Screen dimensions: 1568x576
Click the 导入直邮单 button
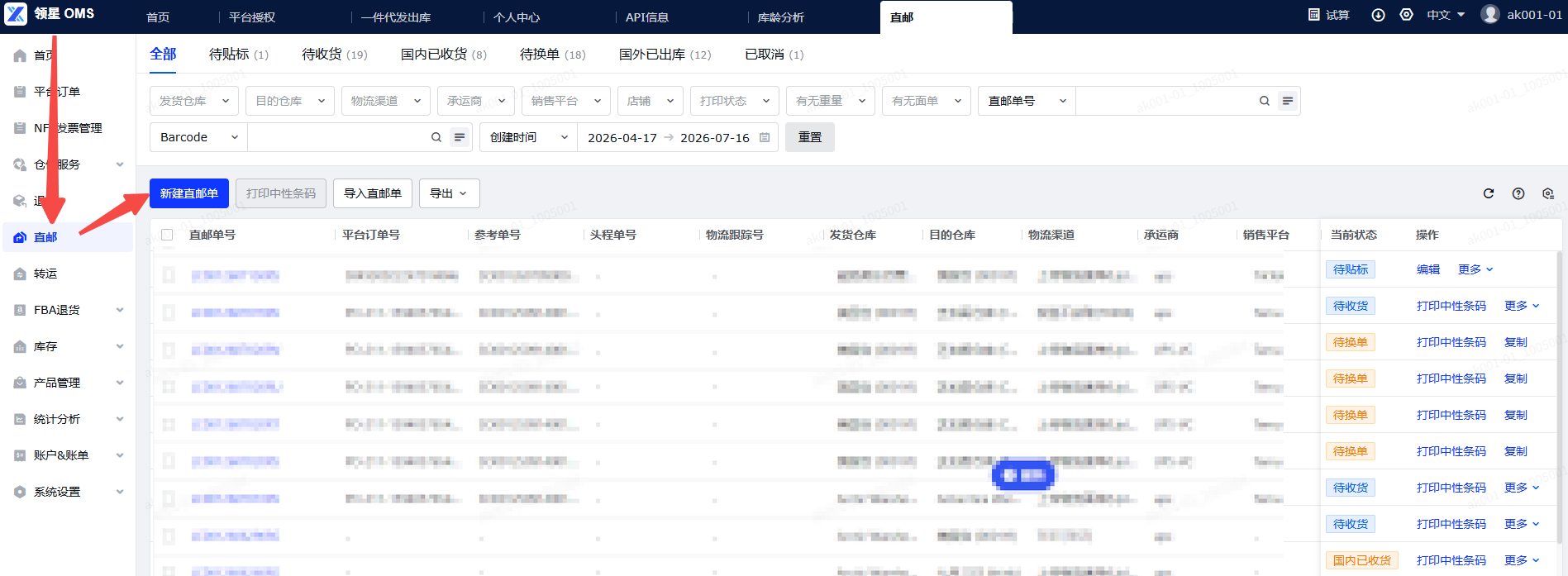373,193
